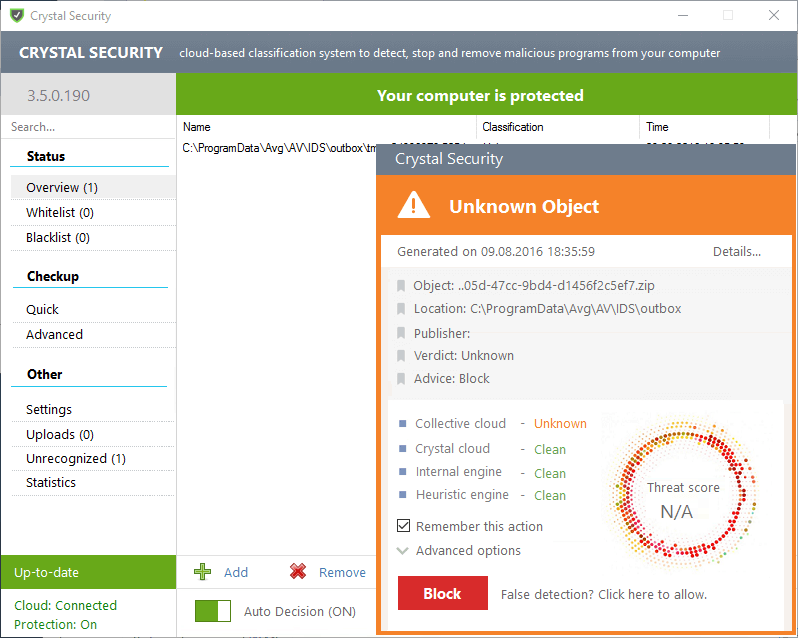
Task: Click Protection: On status text
Action: click(55, 624)
